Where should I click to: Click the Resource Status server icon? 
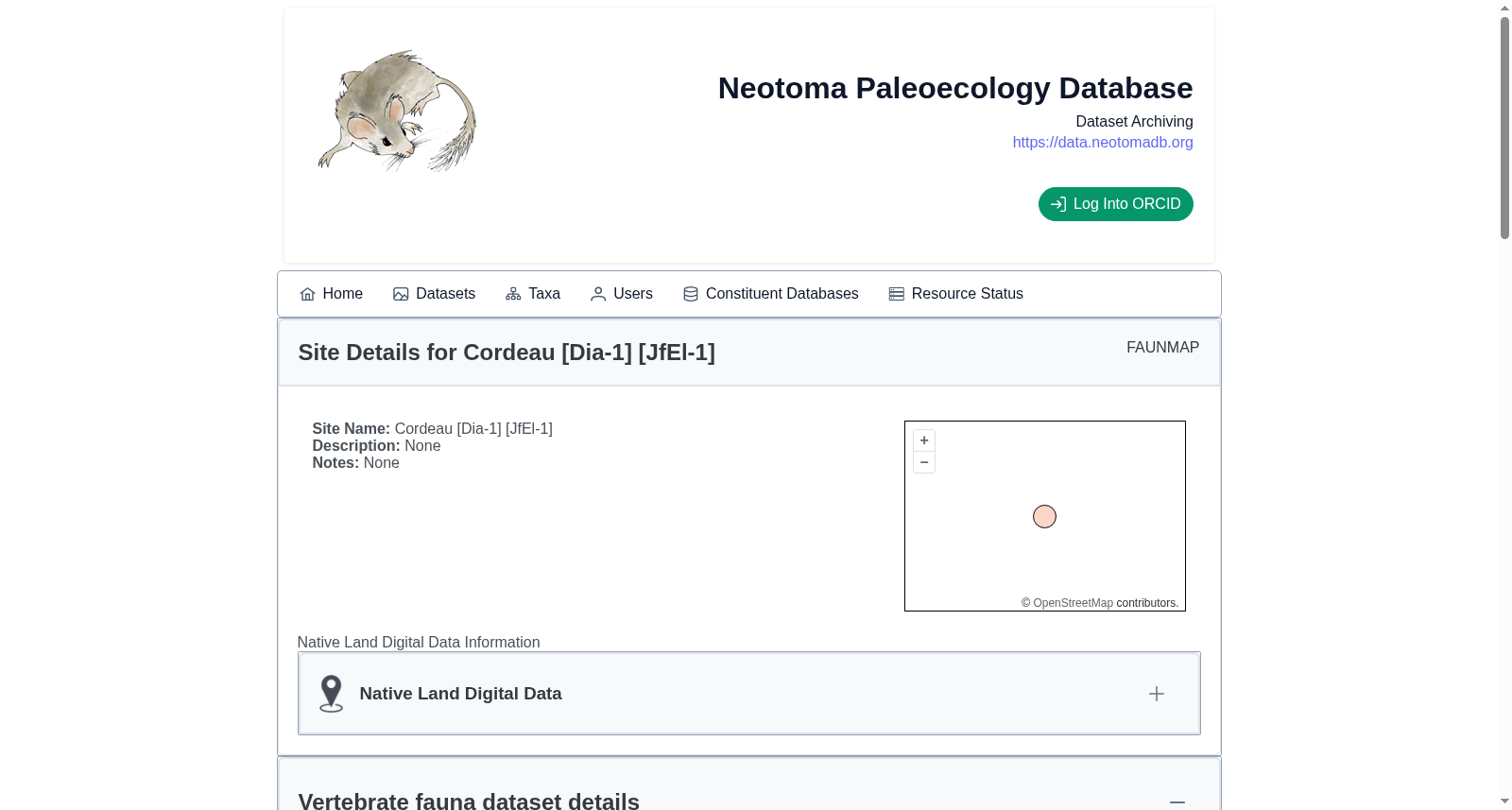(x=897, y=294)
